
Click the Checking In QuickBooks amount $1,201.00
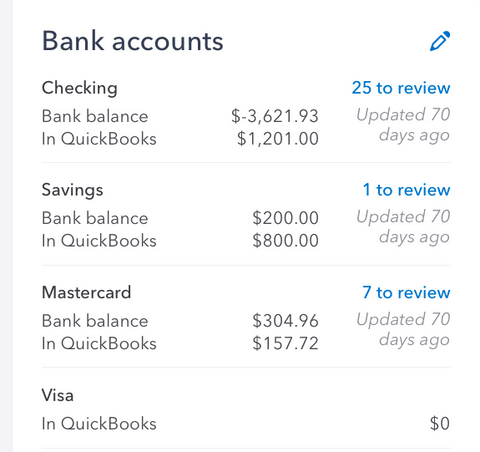click(x=278, y=139)
